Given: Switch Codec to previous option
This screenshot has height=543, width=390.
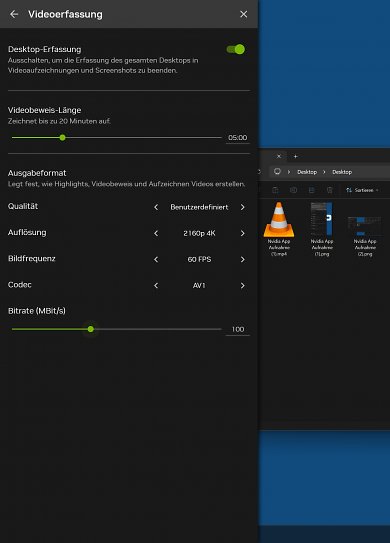Looking at the screenshot, I should click(x=156, y=285).
